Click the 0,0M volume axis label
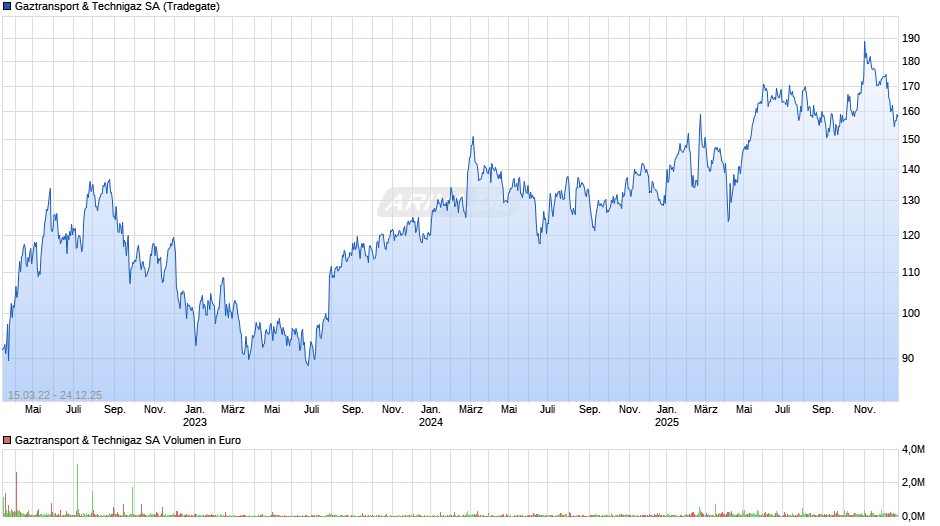This screenshot has height=526, width=940. click(x=913, y=516)
